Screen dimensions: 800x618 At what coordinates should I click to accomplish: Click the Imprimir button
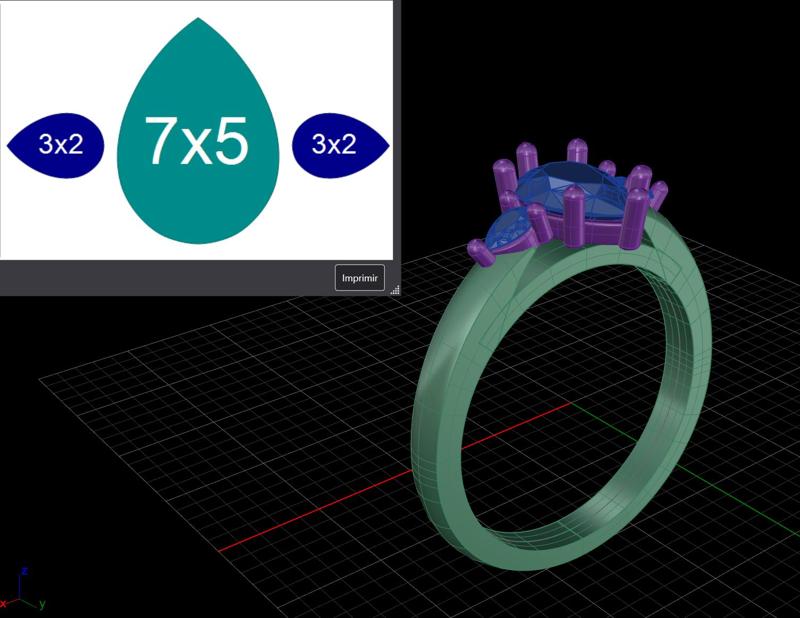[x=360, y=278]
